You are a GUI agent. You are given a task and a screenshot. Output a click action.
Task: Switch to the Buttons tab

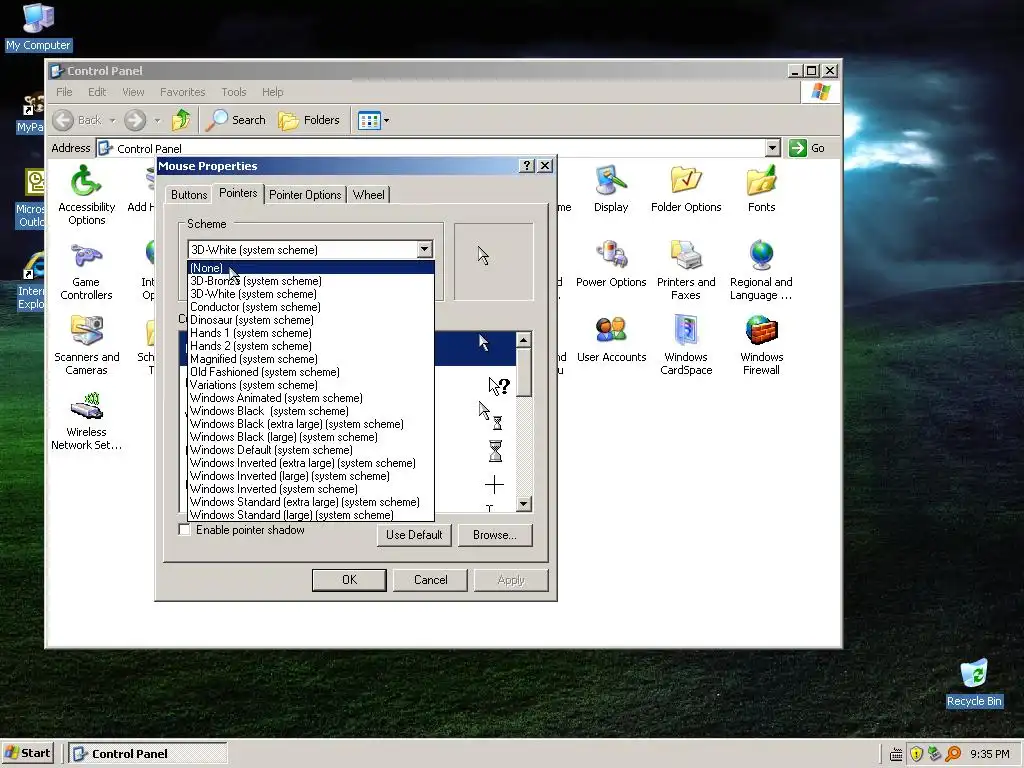(x=189, y=195)
